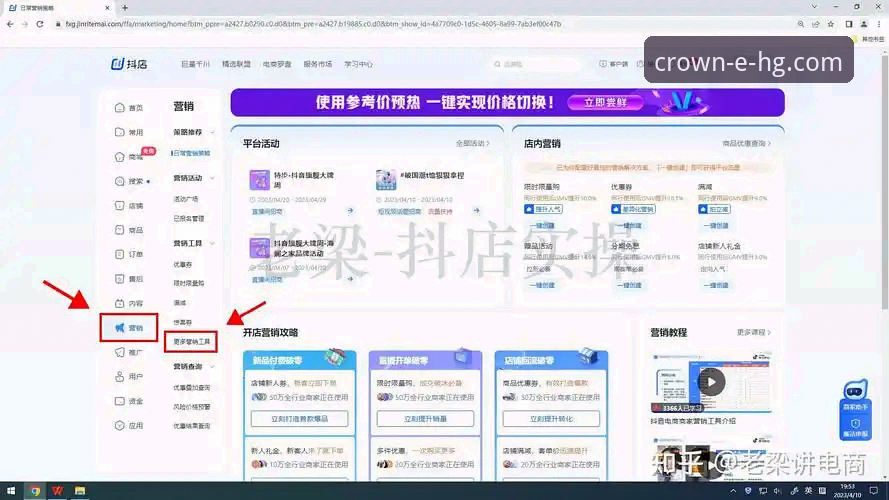Image resolution: width=889 pixels, height=500 pixels.
Task: Collapse the 营销活动 section
Action: point(213,178)
